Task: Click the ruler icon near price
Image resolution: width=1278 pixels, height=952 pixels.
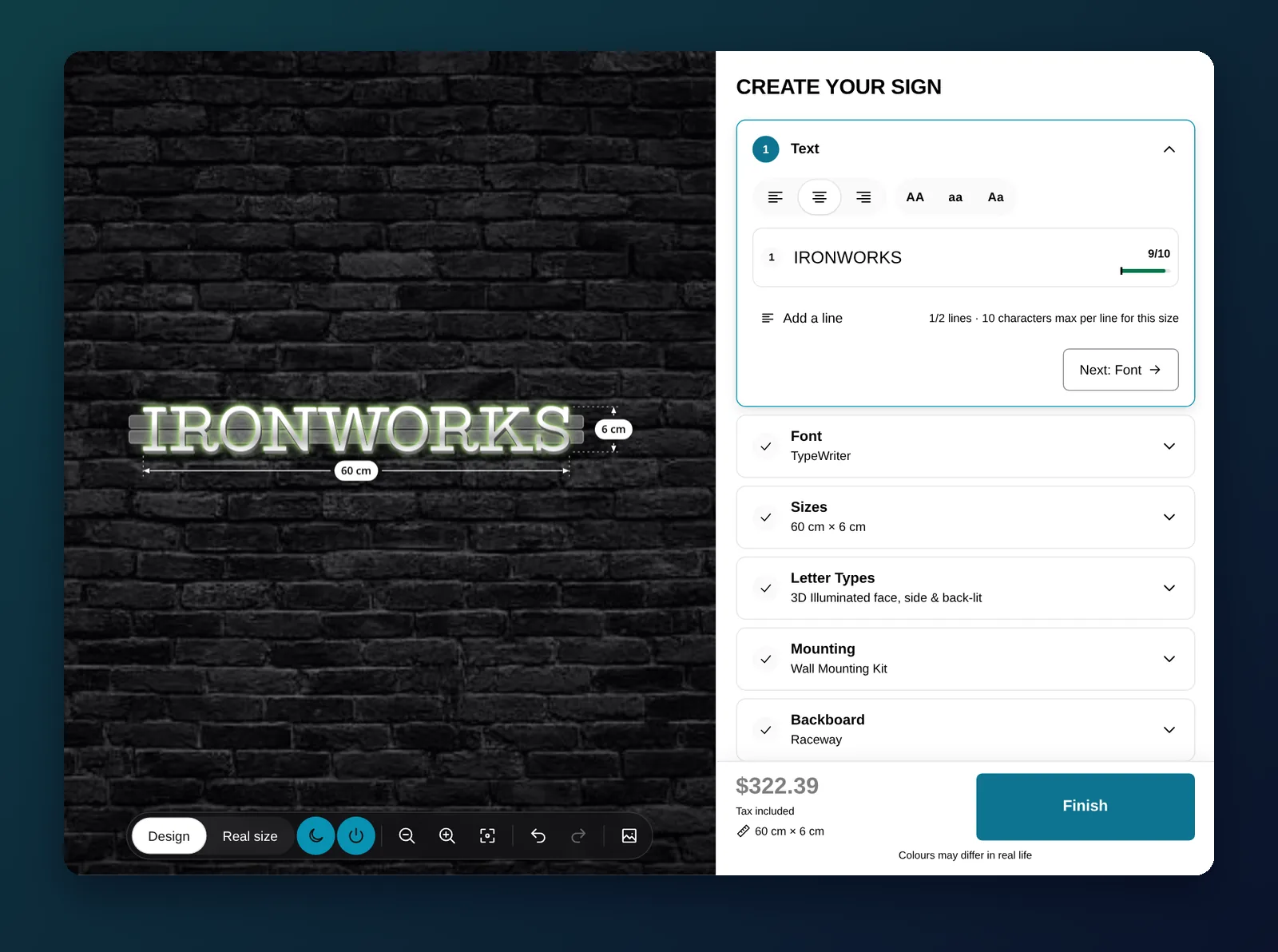Action: (x=743, y=831)
